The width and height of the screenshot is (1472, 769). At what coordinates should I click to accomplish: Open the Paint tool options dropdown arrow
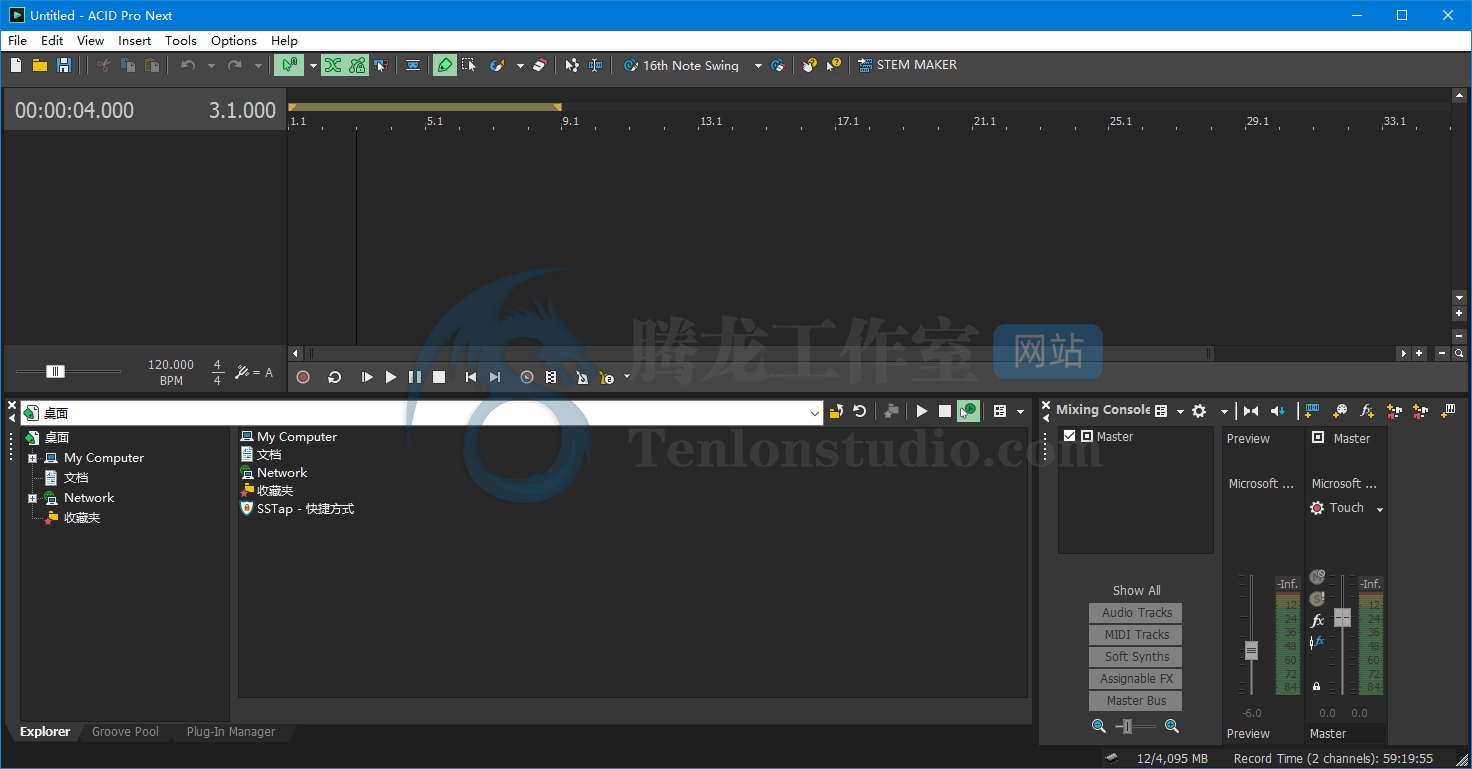coord(520,66)
